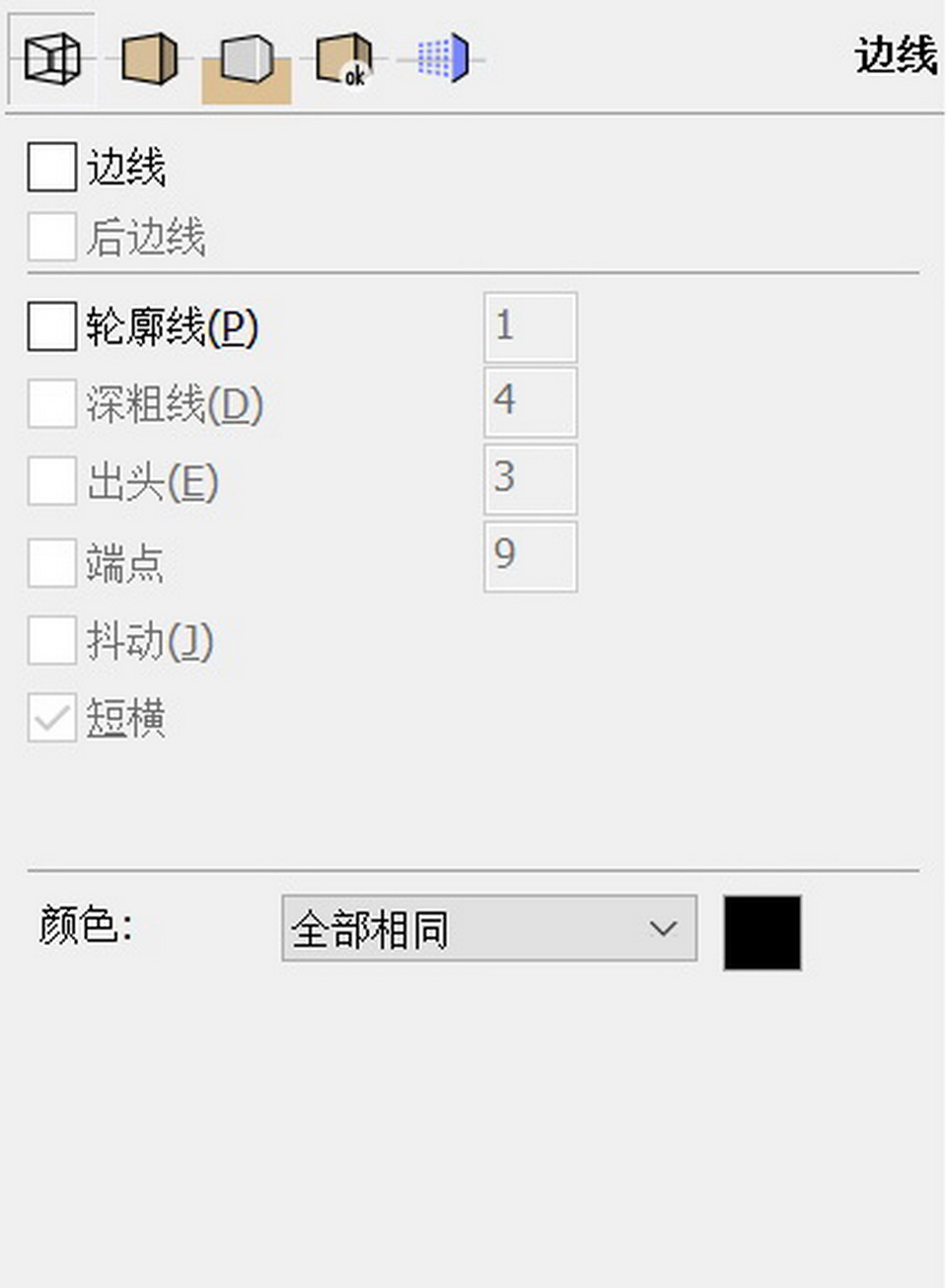Image resolution: width=947 pixels, height=1288 pixels.
Task: Select the hidden line display style icon
Action: pos(148,57)
